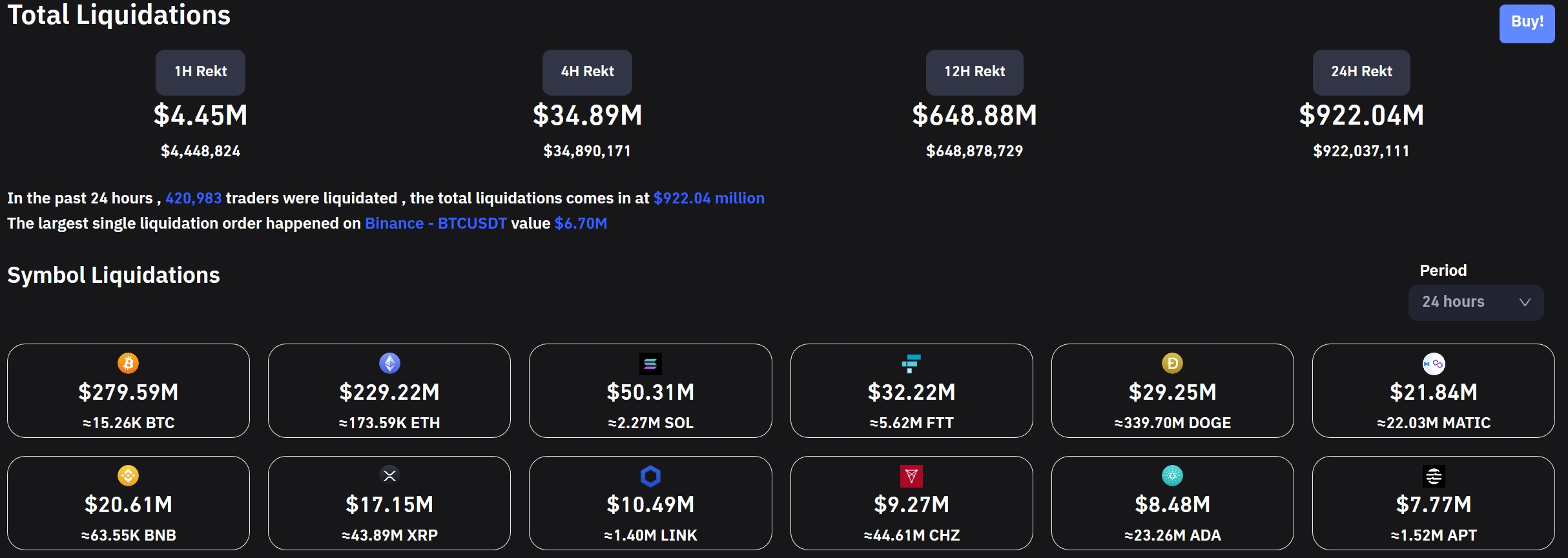Click the Dogecoin icon
This screenshot has height=558, width=1568.
point(1172,364)
